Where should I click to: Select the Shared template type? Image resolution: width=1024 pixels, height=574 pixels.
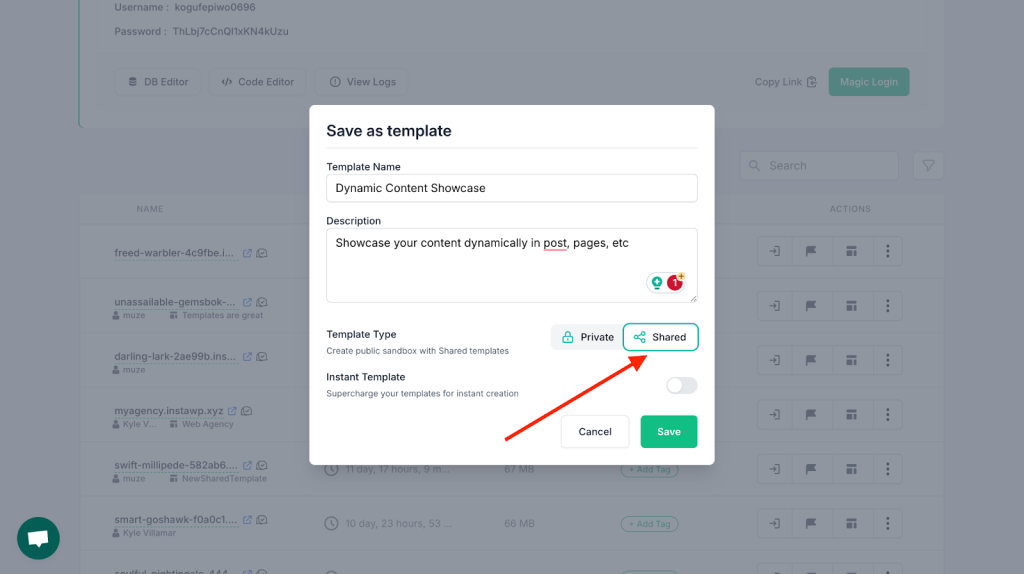(660, 337)
